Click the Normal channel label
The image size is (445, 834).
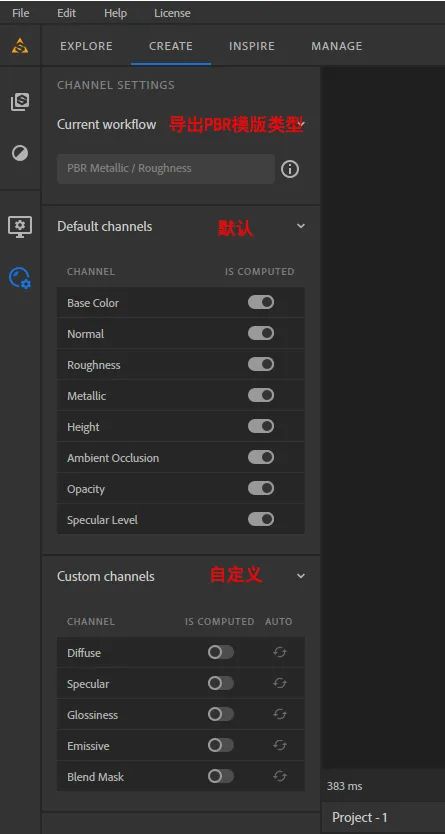tap(86, 334)
